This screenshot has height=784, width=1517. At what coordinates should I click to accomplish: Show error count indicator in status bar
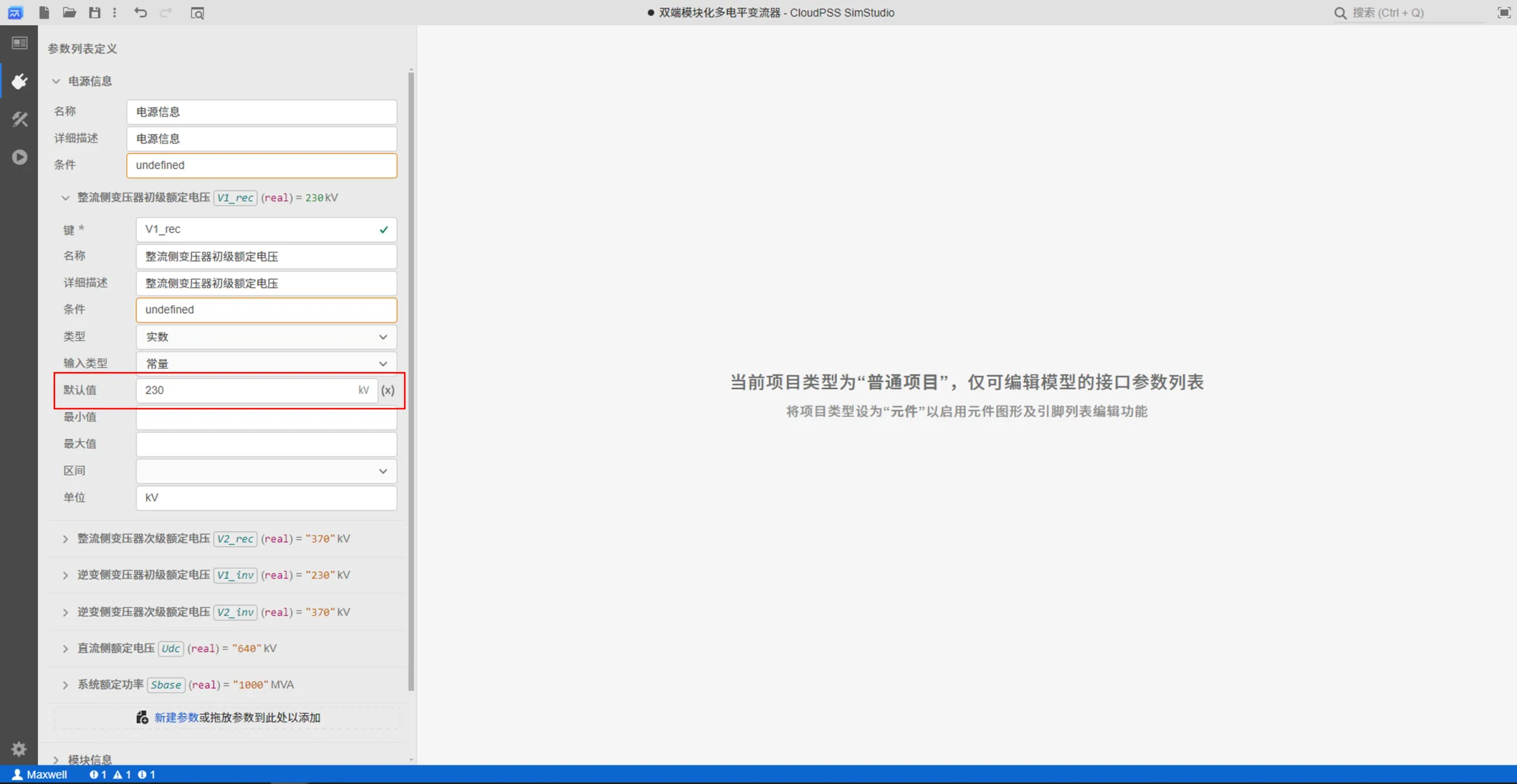[97, 775]
